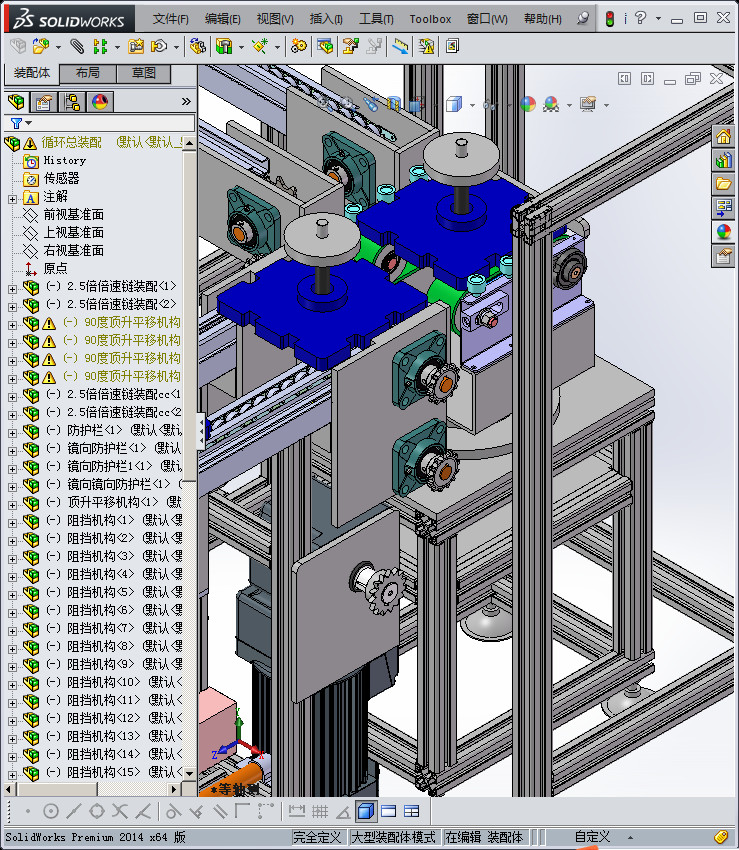The width and height of the screenshot is (739, 850).
Task: Open the 编辑(E) menu
Action: [222, 20]
